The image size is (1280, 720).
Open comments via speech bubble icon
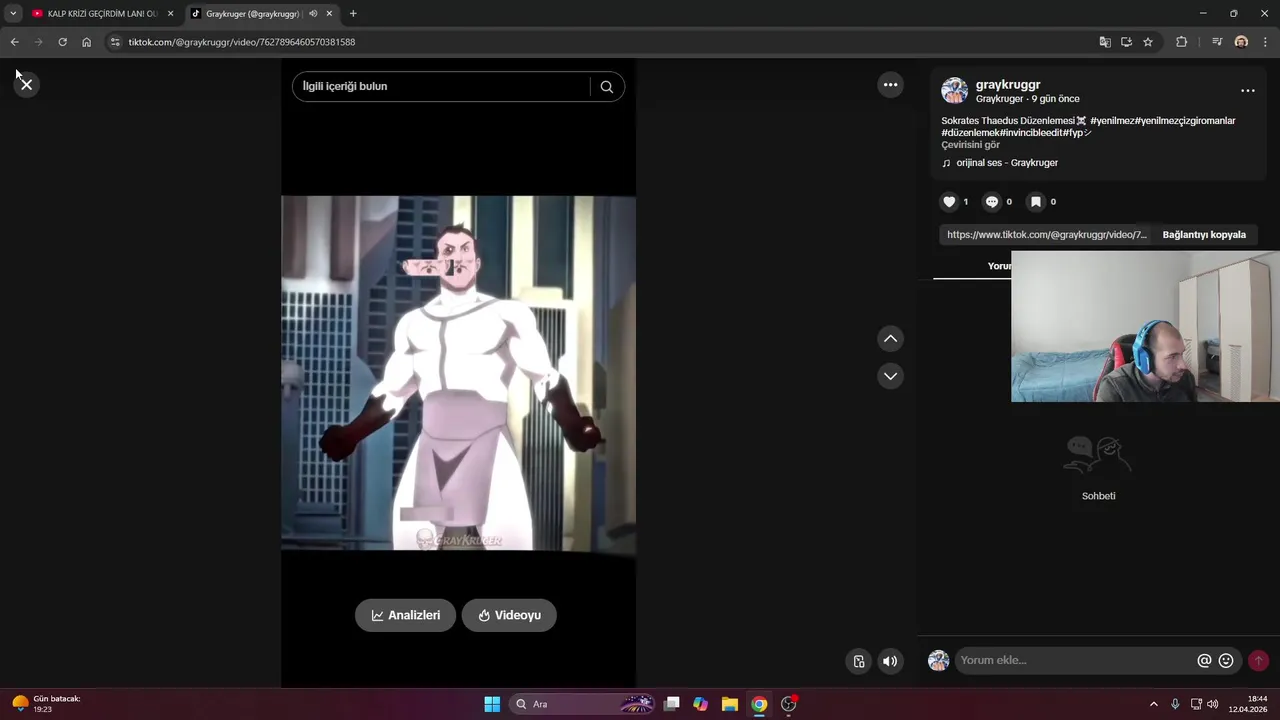[x=992, y=202]
